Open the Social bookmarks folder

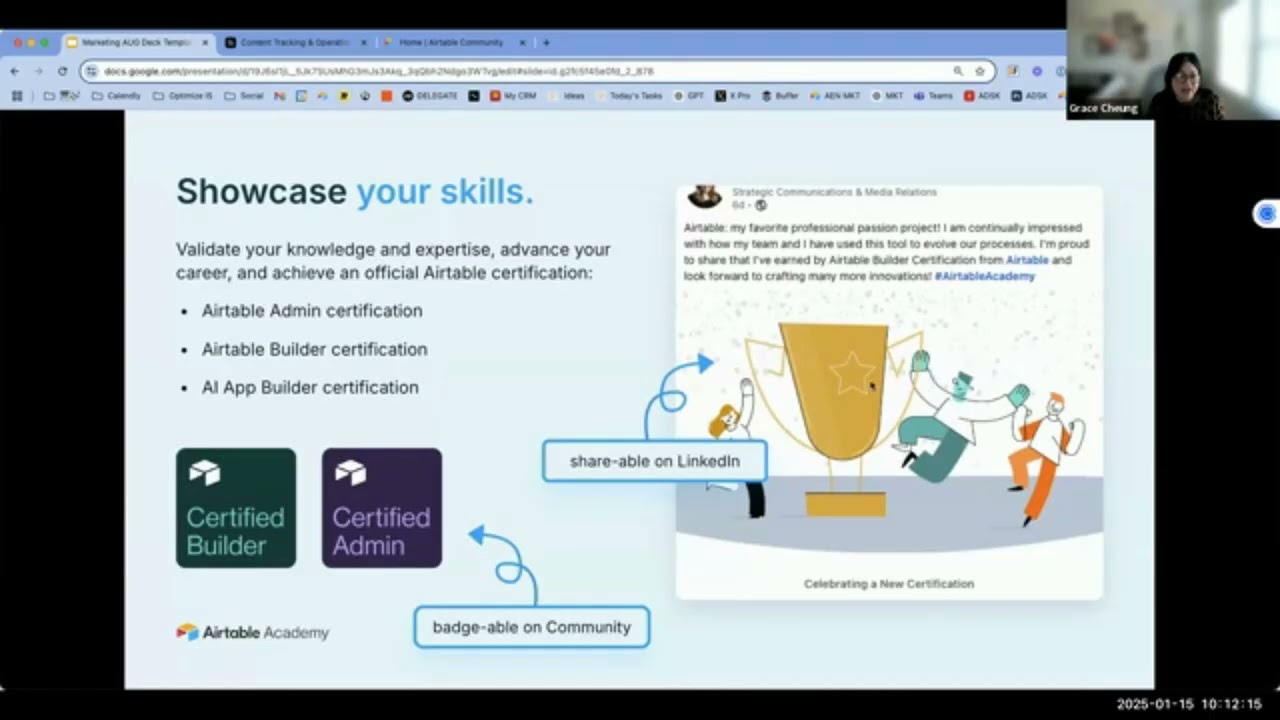tap(244, 96)
